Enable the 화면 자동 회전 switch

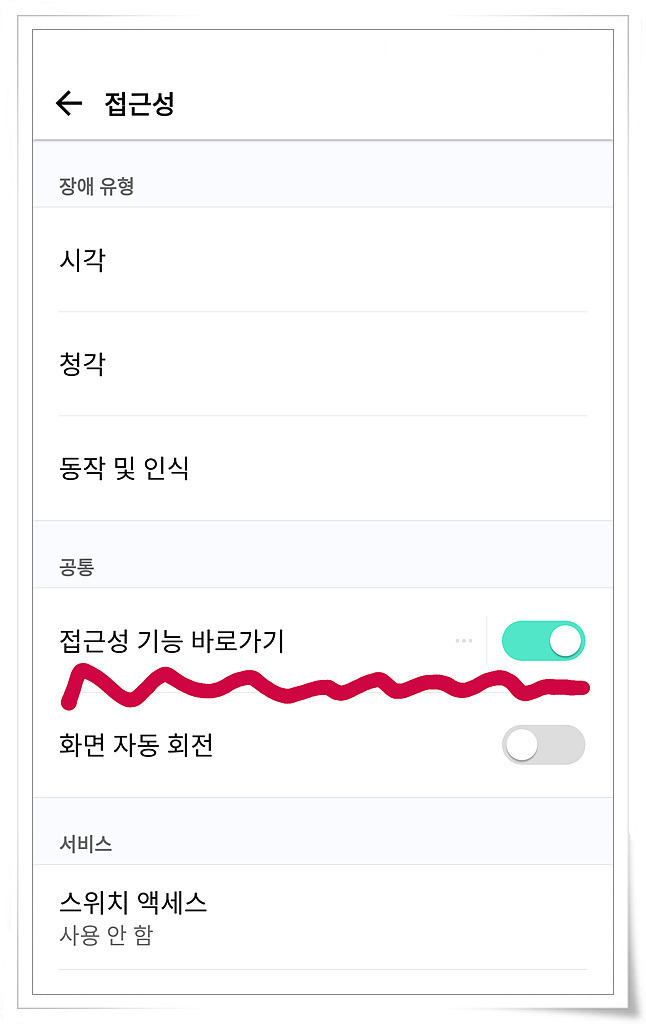click(543, 744)
